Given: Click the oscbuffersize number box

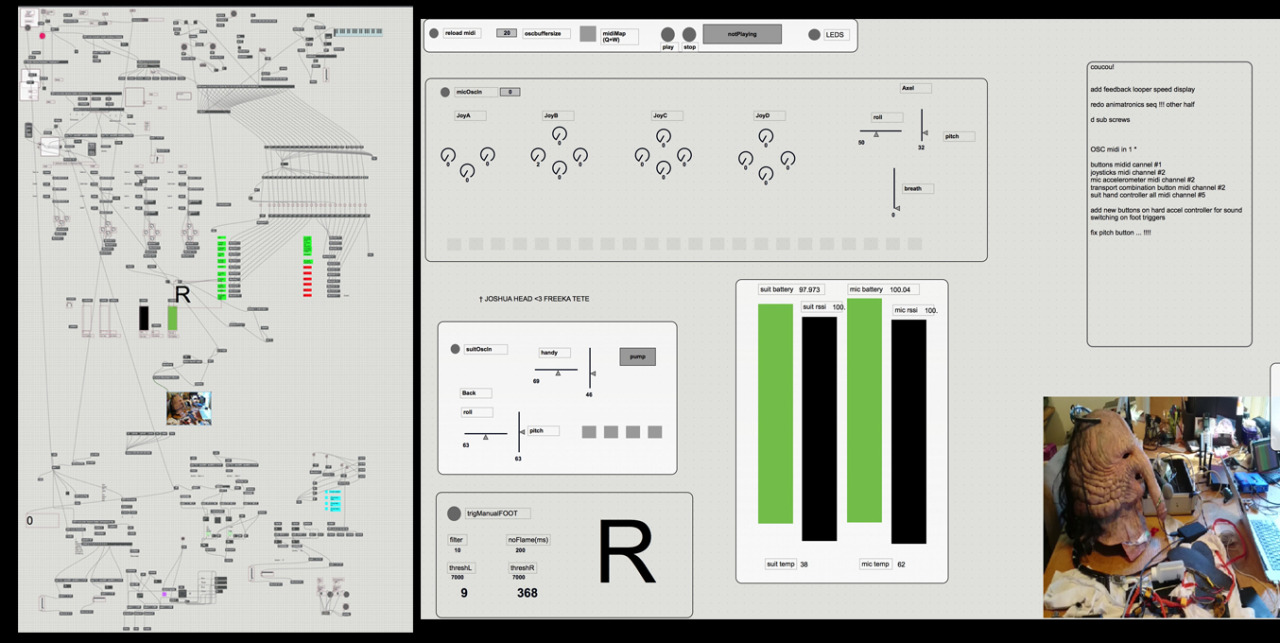Looking at the screenshot, I should [507, 34].
